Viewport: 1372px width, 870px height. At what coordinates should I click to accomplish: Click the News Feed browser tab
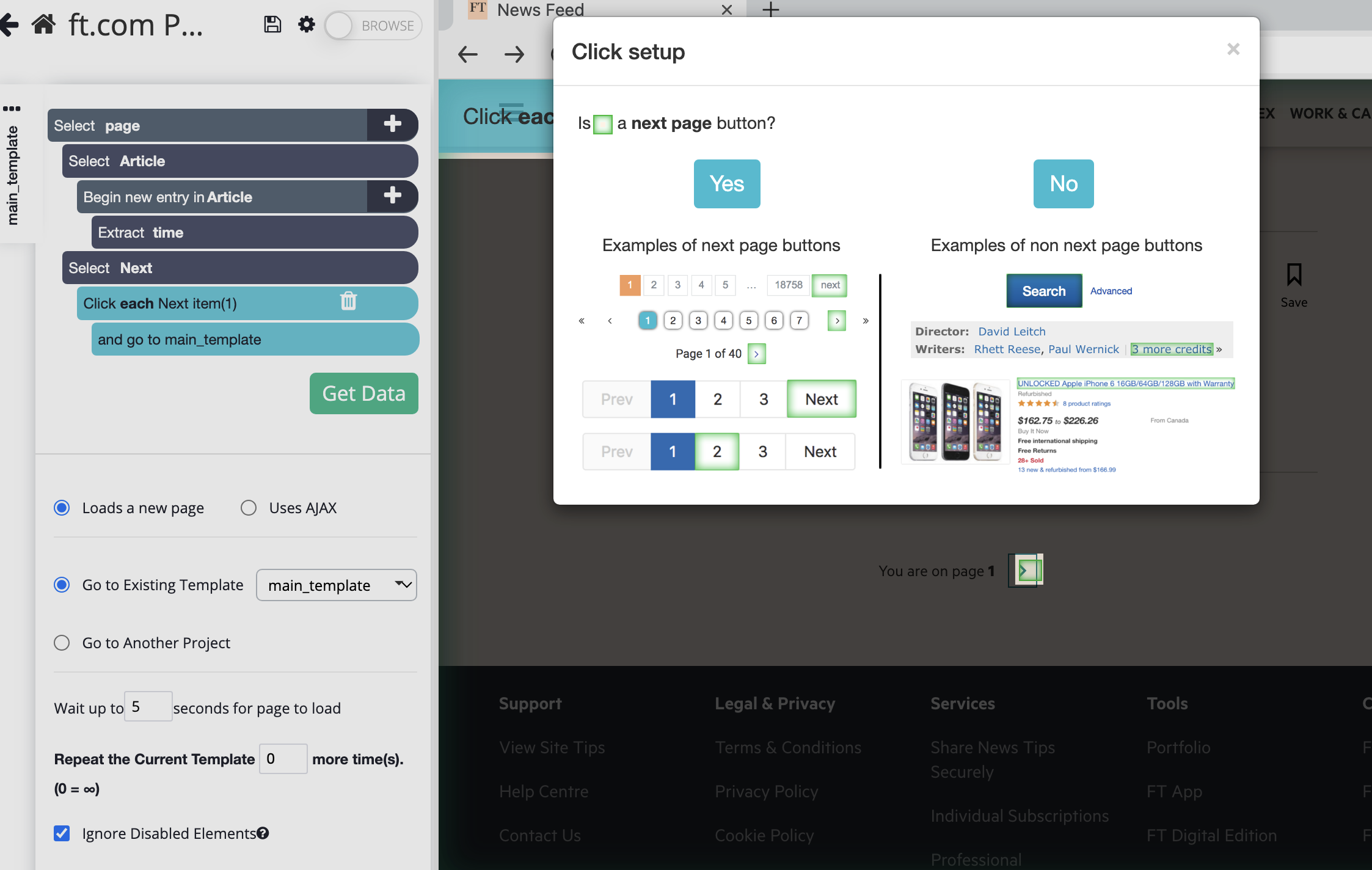540,10
